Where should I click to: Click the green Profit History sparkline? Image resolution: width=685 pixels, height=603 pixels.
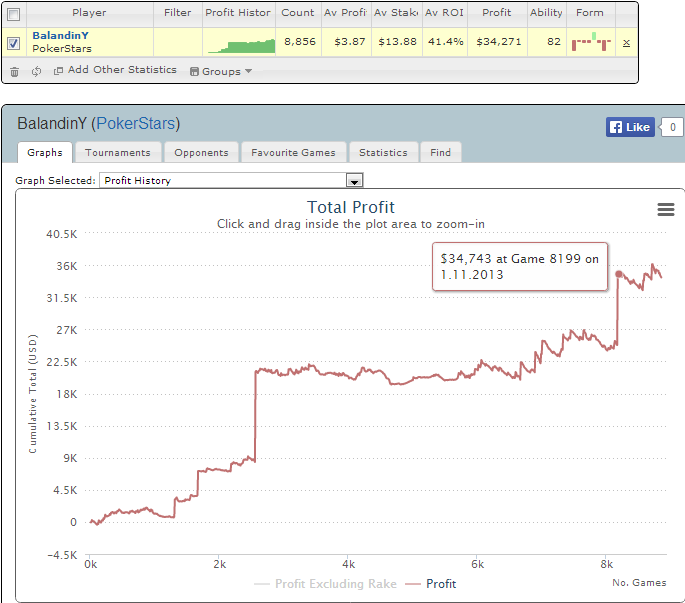click(x=242, y=45)
